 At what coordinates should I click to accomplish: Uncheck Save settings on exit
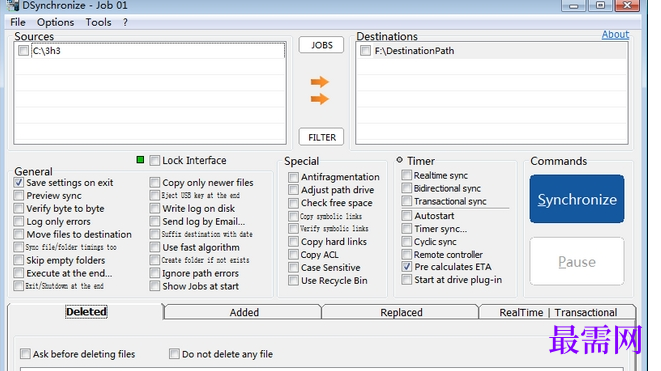[19, 183]
